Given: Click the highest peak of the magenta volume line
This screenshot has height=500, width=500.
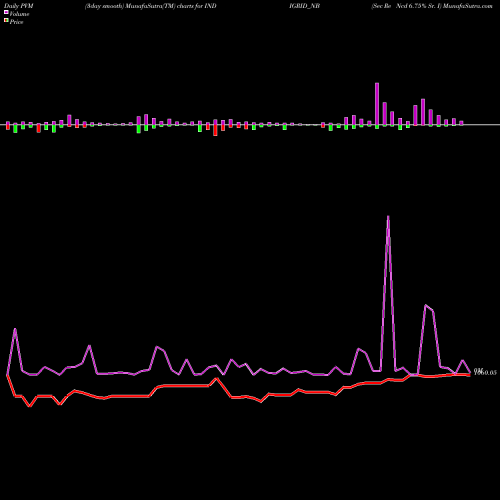Looking at the screenshot, I should coord(388,217).
